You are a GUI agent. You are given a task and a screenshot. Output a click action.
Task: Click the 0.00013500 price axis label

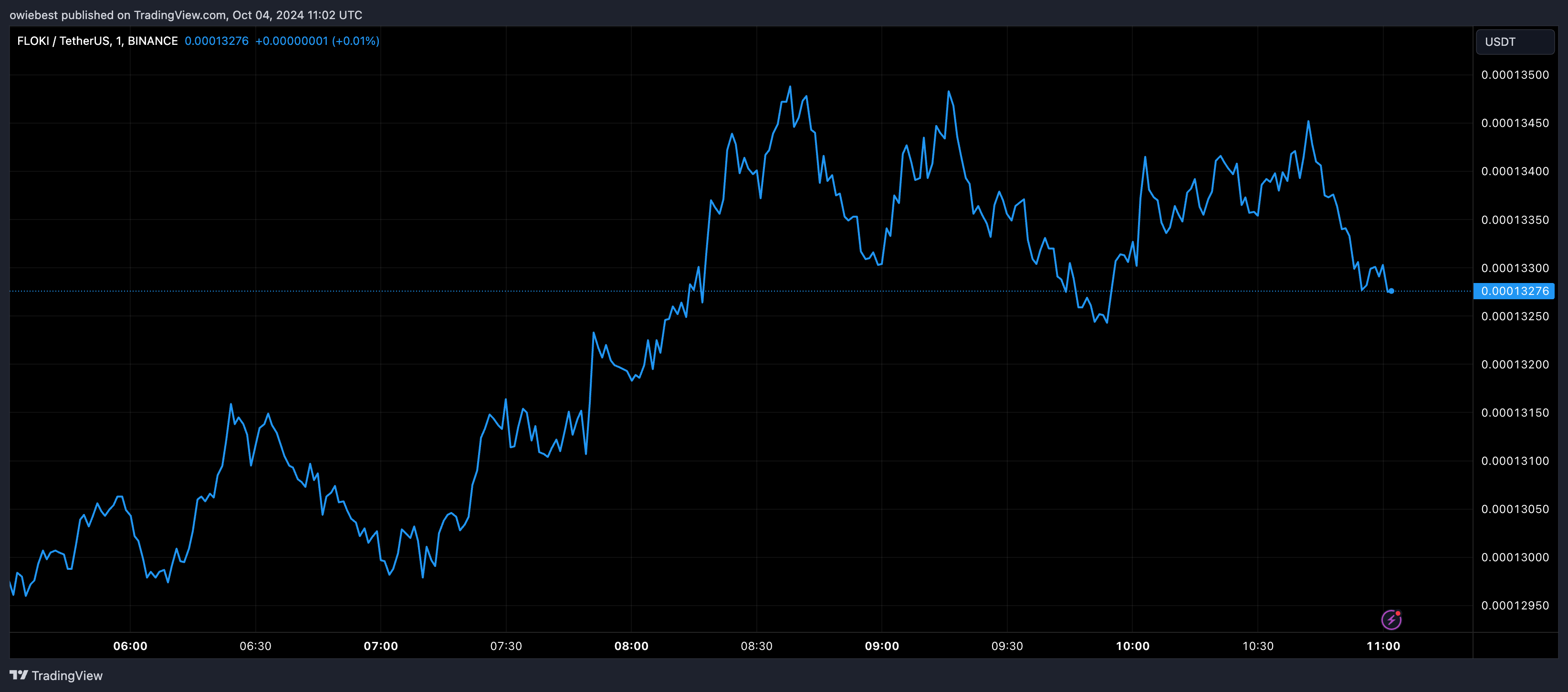1515,75
